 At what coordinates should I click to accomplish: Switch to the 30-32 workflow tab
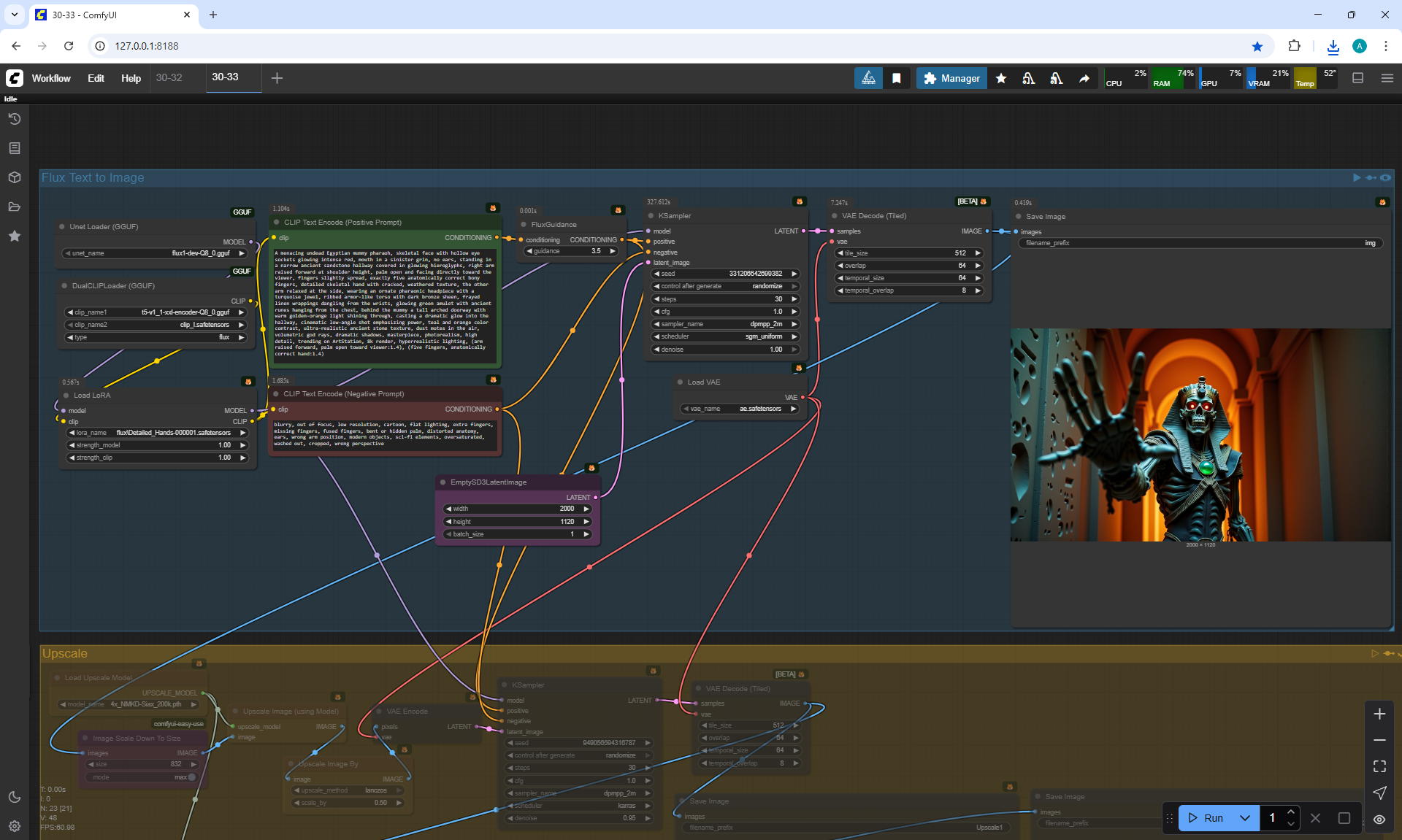[x=169, y=77]
